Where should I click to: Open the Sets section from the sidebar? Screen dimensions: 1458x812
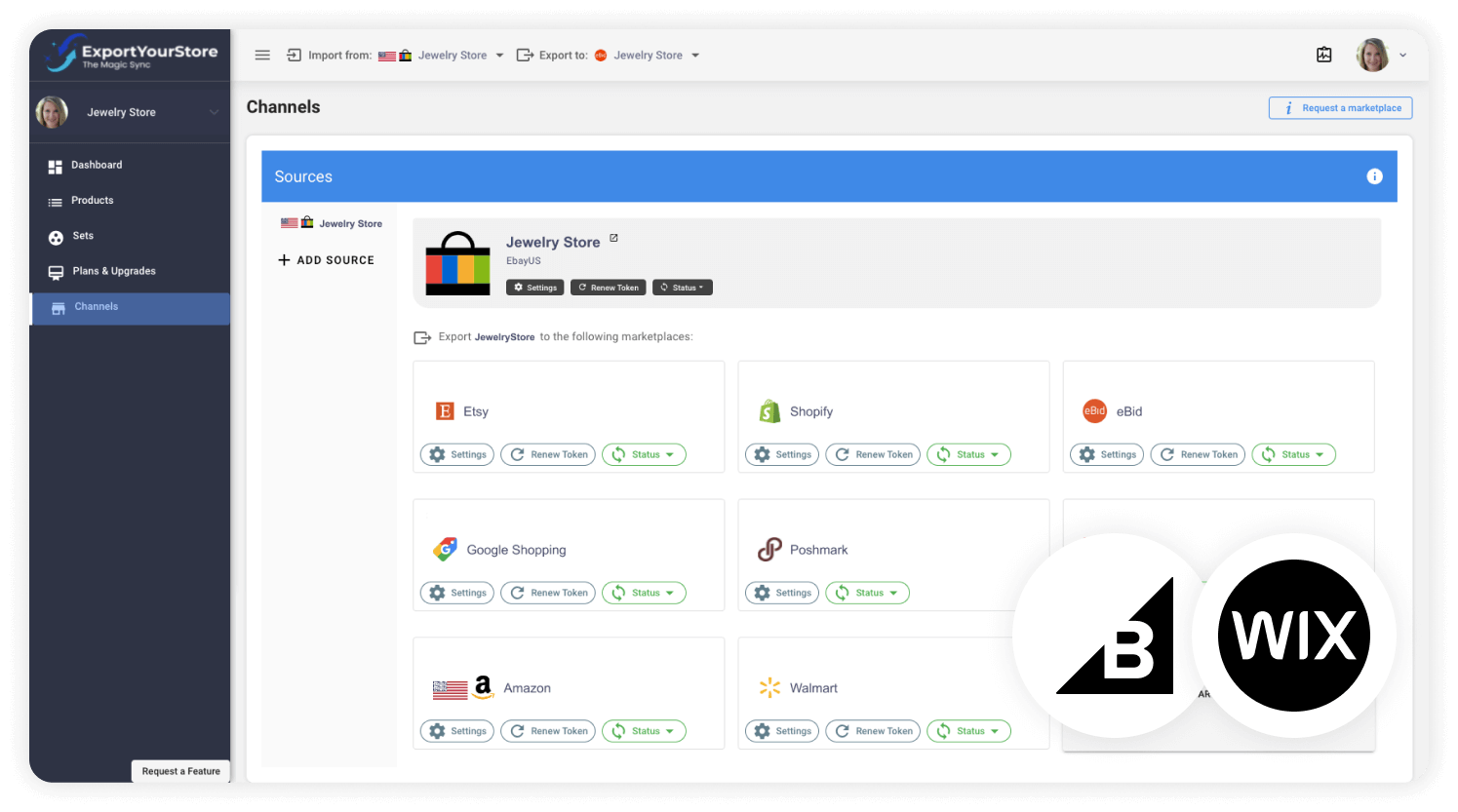(56, 236)
